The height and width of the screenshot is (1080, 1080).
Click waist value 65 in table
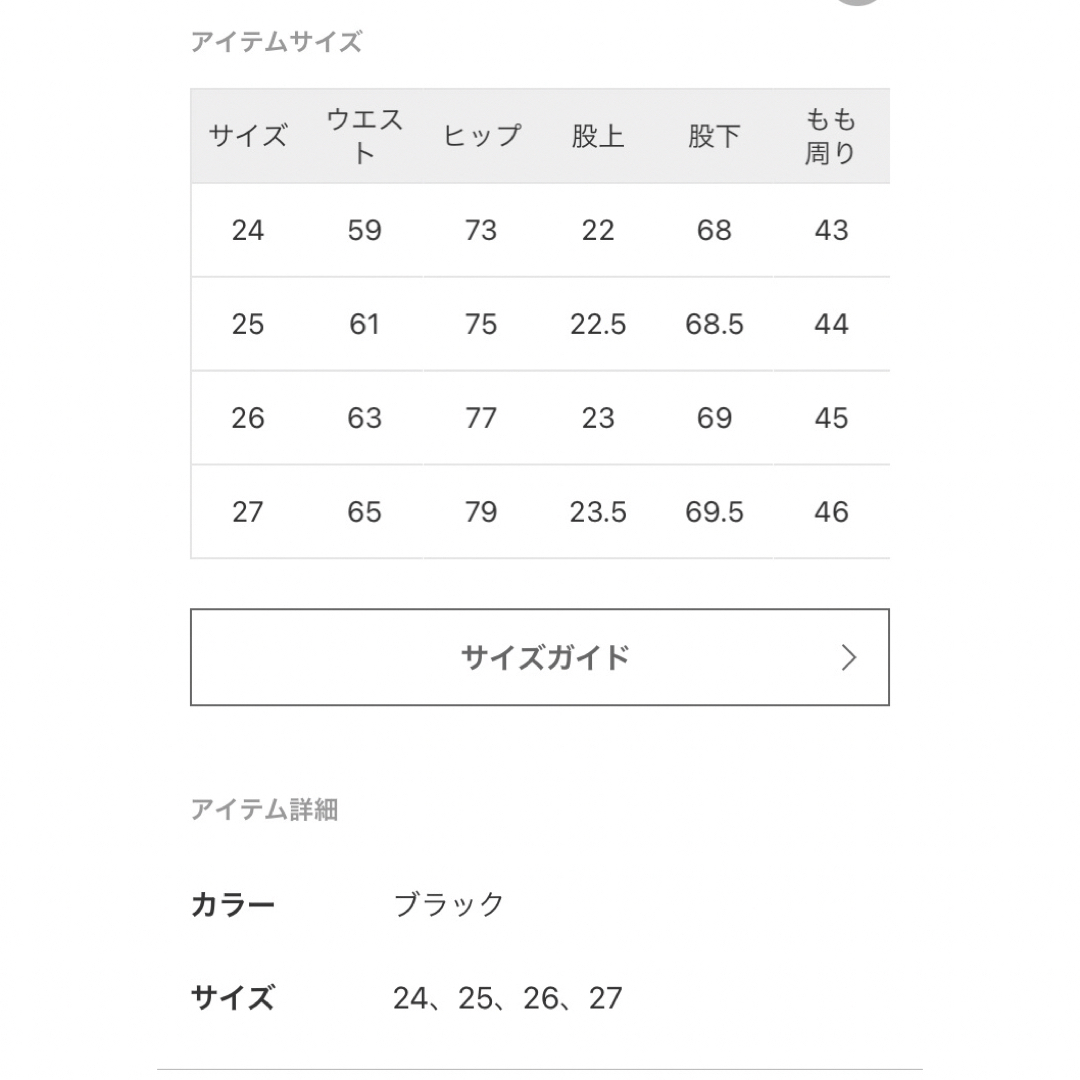(364, 512)
